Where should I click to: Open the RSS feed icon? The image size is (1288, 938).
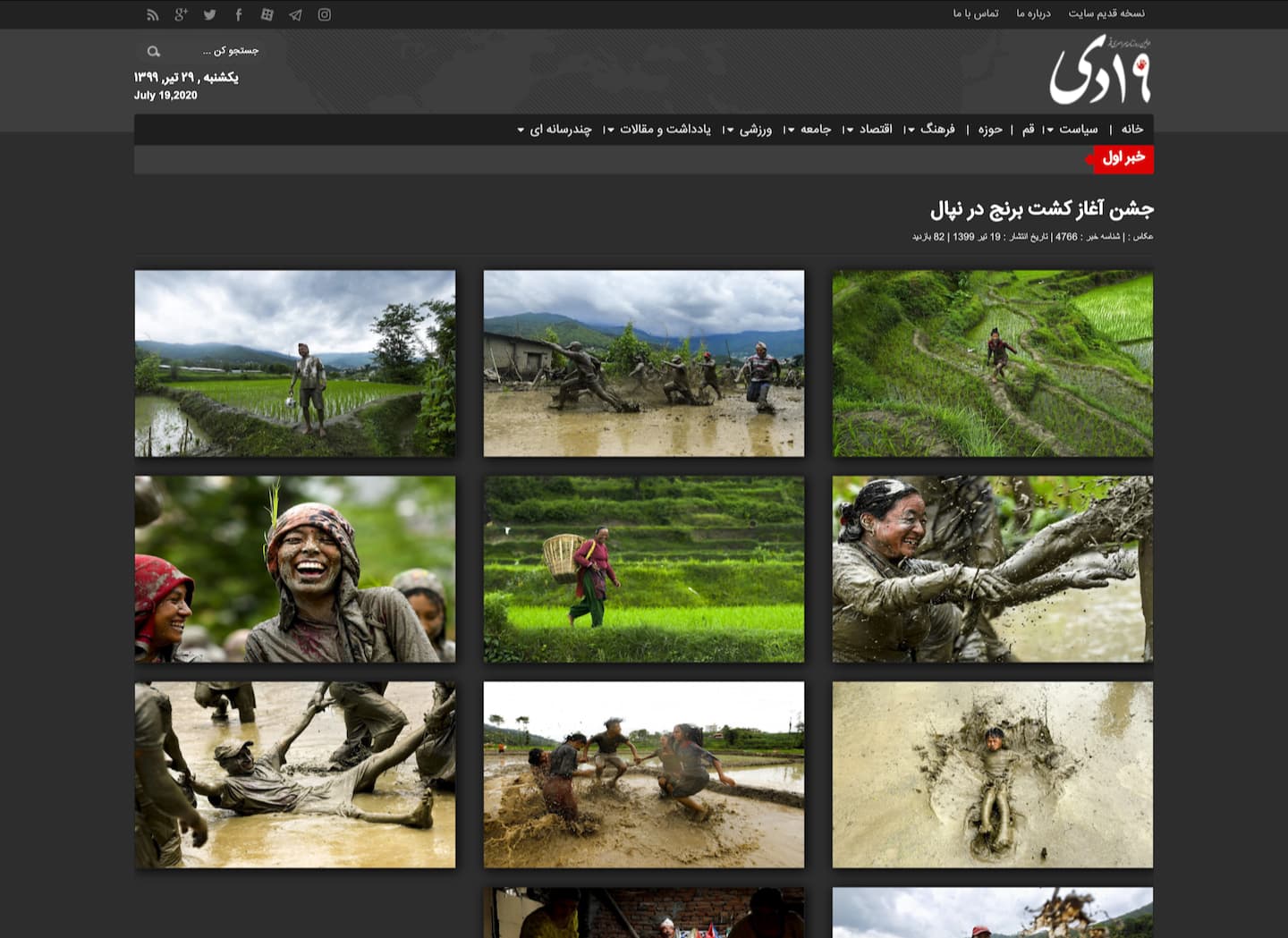153,14
